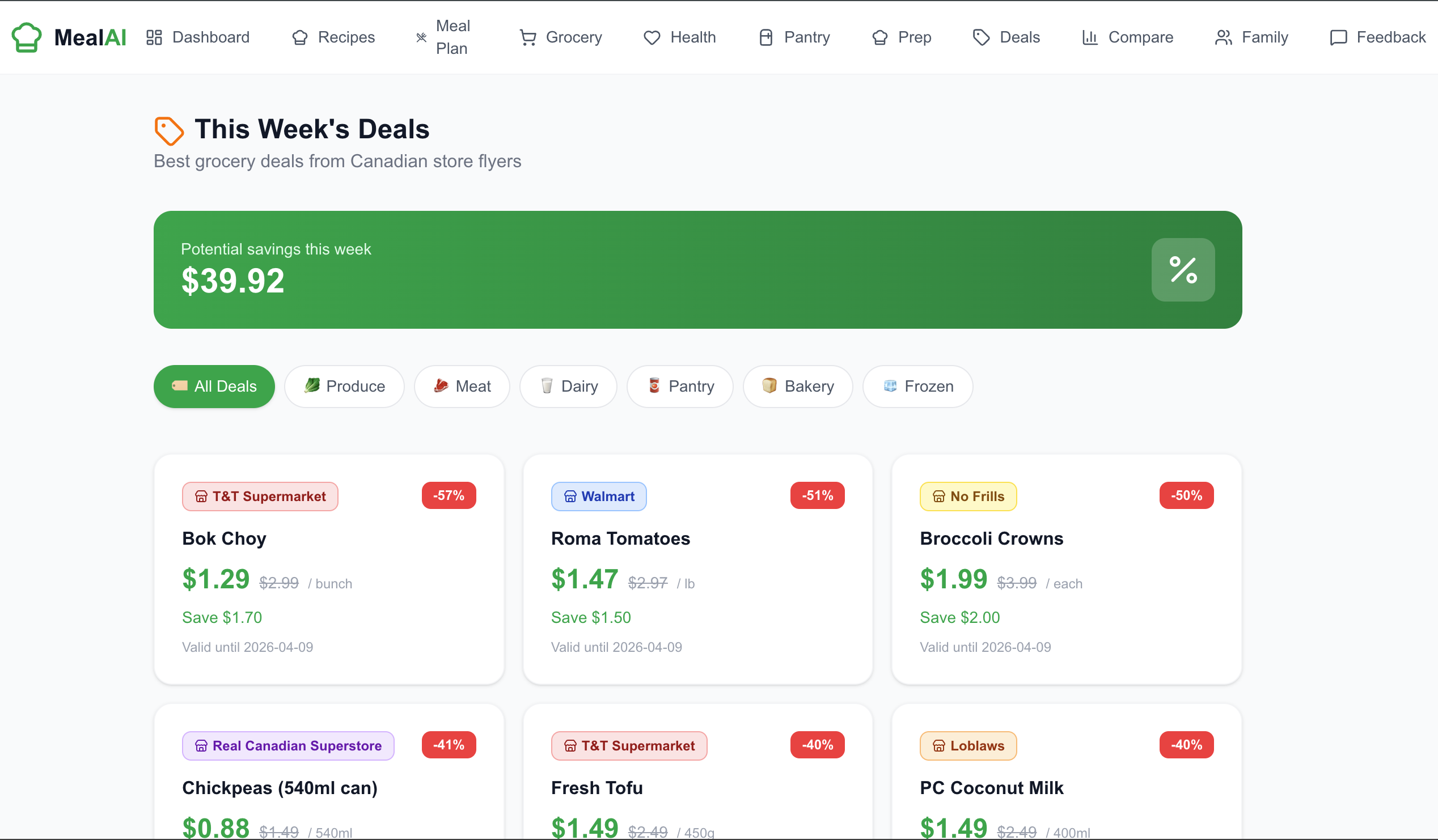1438x840 pixels.
Task: Go to the Meal Plan page
Action: [x=443, y=37]
